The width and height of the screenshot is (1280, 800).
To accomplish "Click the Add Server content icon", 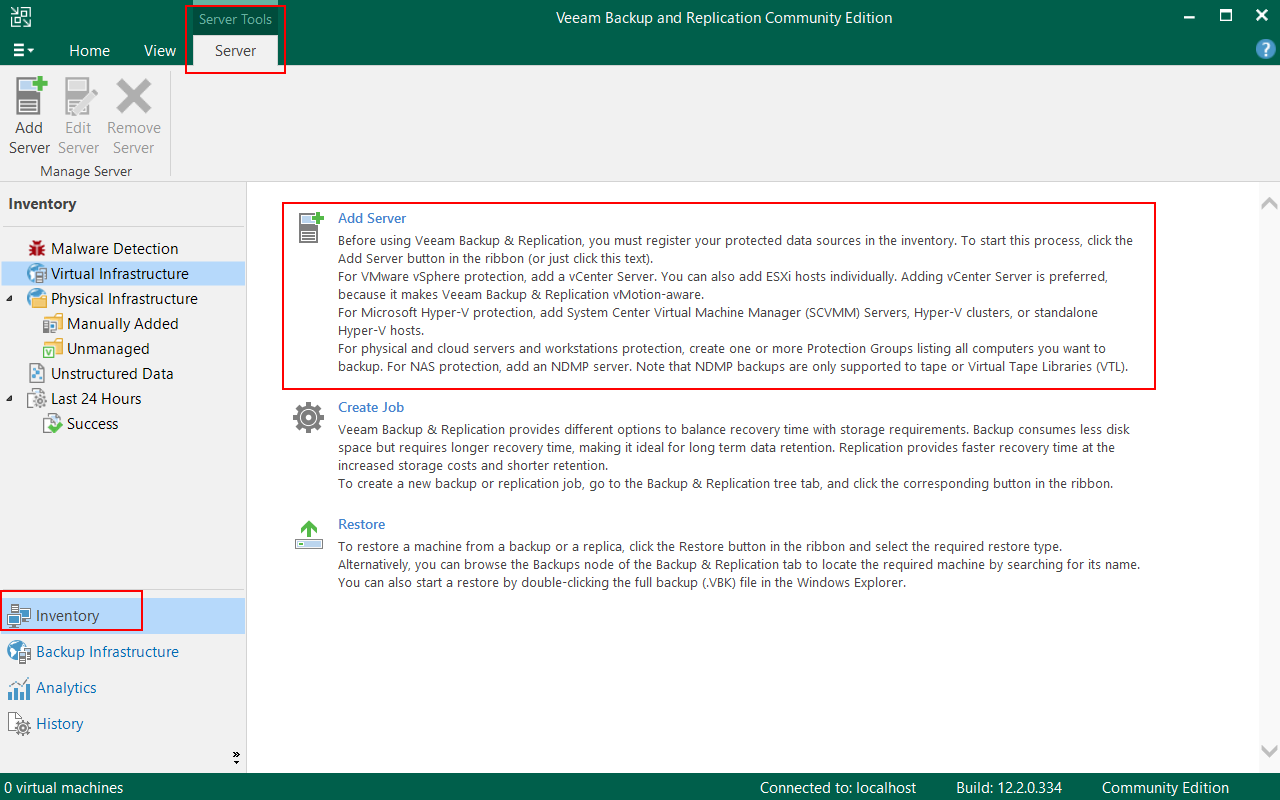I will [310, 227].
